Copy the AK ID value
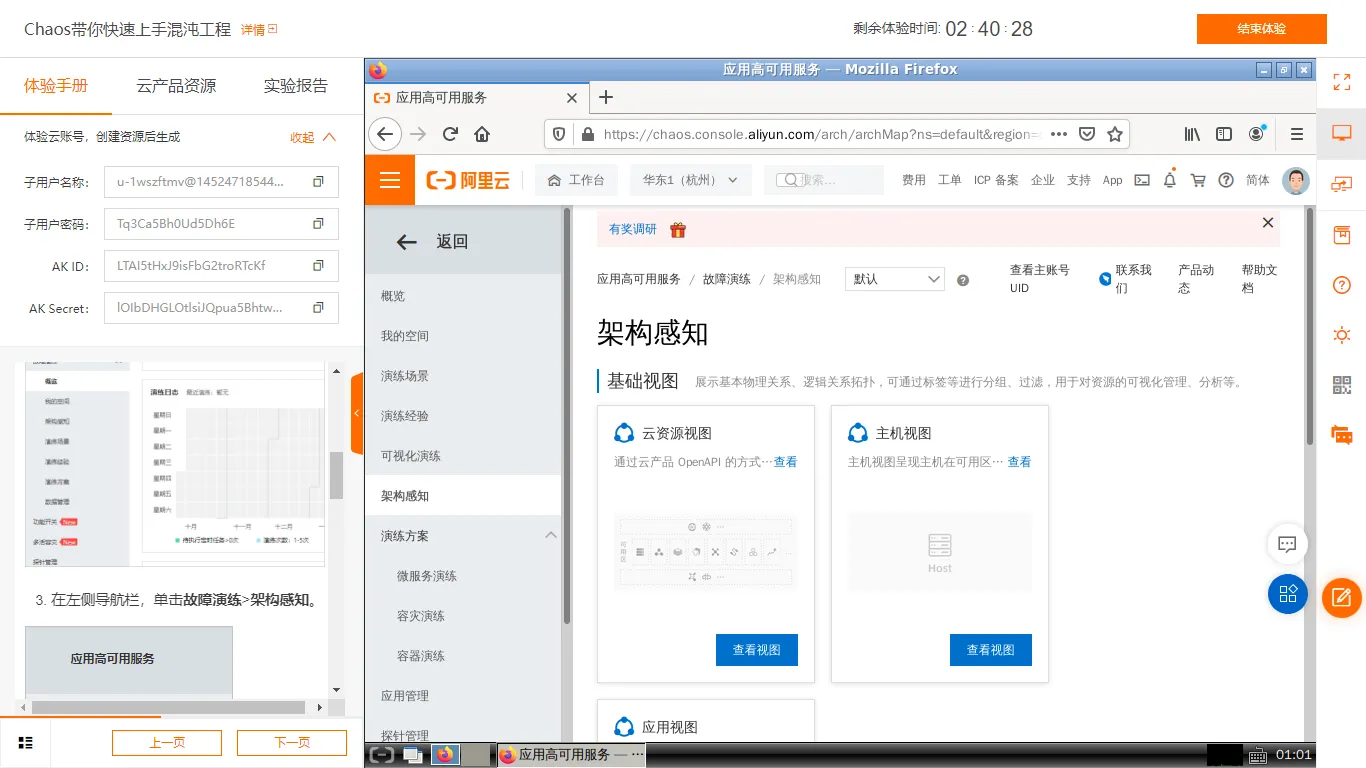The image size is (1366, 768). [318, 266]
